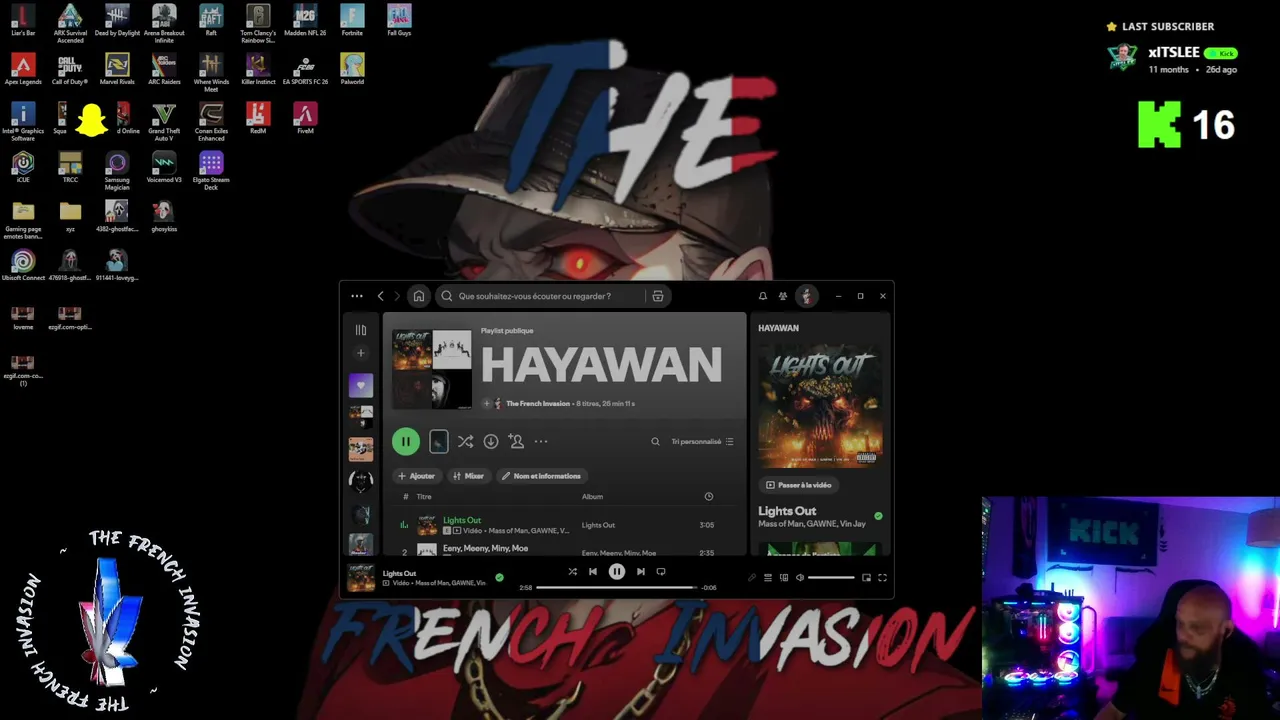Image resolution: width=1280 pixels, height=720 pixels.
Task: Open Nom et informations editor
Action: (x=541, y=476)
